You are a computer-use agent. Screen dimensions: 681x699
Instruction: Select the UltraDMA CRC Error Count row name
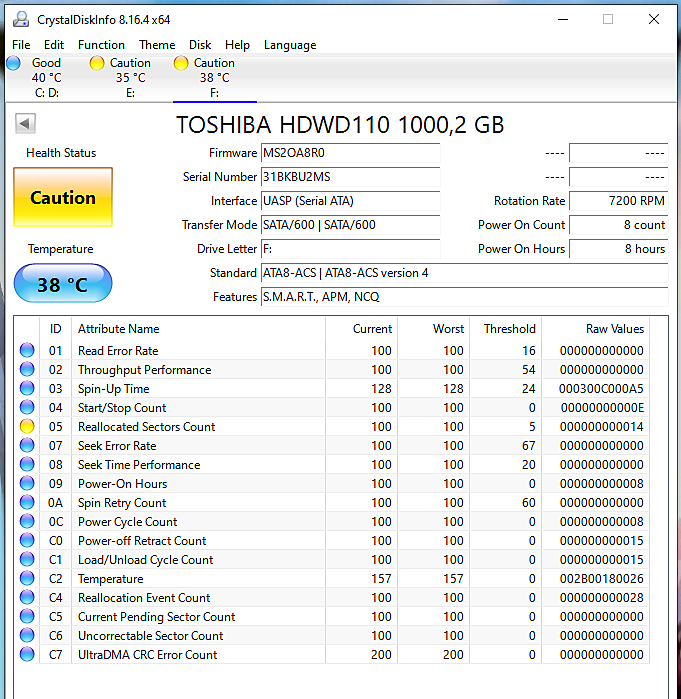[x=148, y=655]
